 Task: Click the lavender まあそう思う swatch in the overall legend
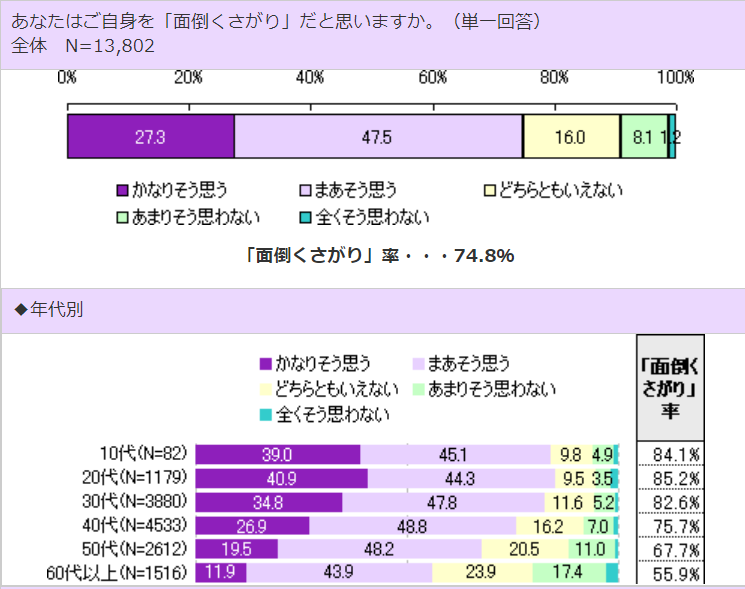[307, 189]
